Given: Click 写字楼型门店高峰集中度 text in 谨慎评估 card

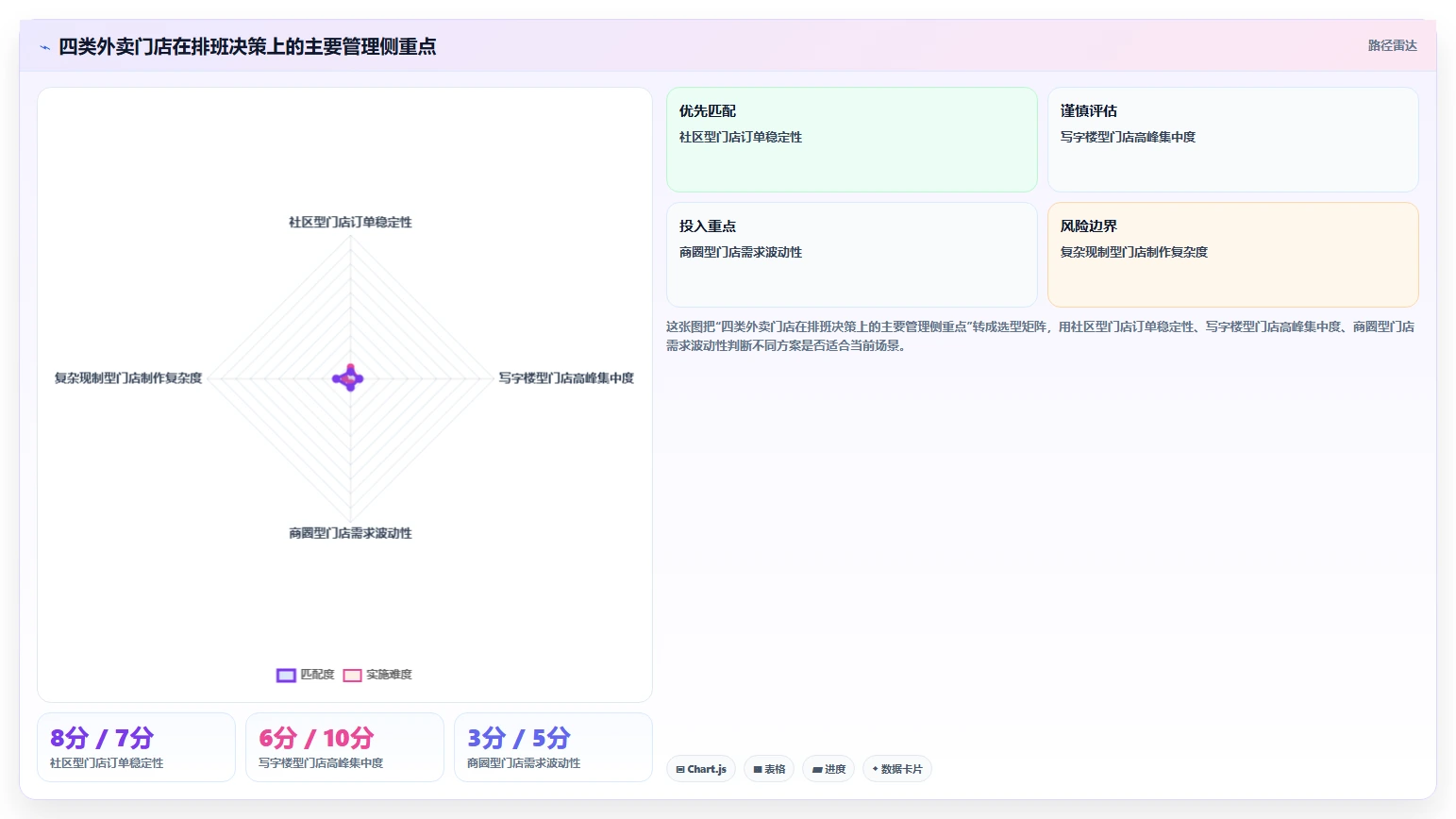Looking at the screenshot, I should click(x=1128, y=138).
